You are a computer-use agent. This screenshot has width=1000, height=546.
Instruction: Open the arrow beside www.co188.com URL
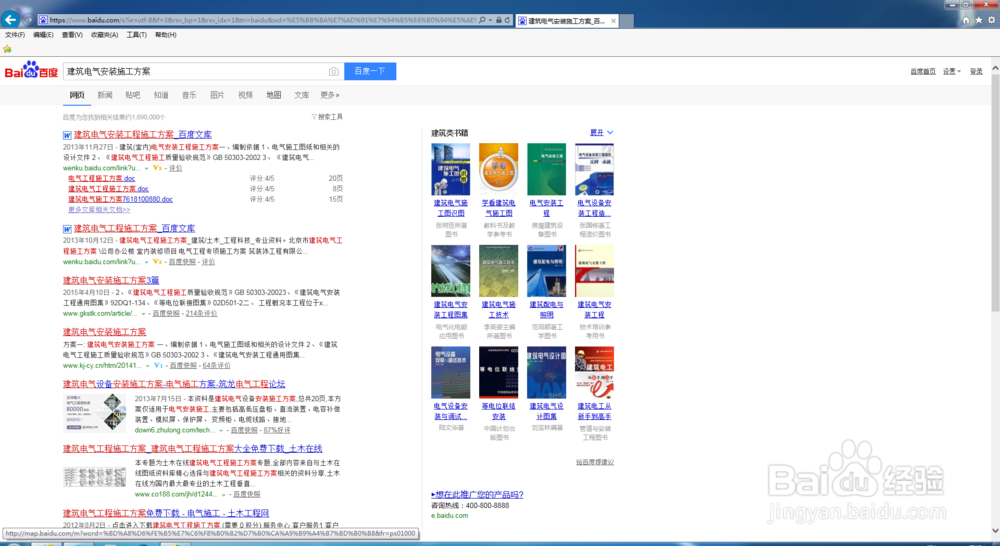(224, 494)
